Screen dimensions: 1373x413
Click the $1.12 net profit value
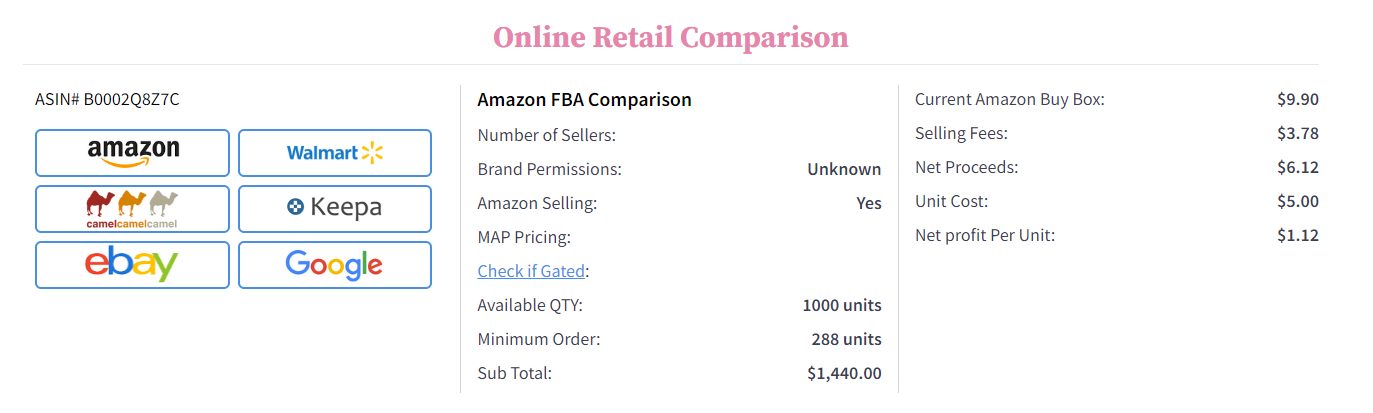pos(1297,235)
